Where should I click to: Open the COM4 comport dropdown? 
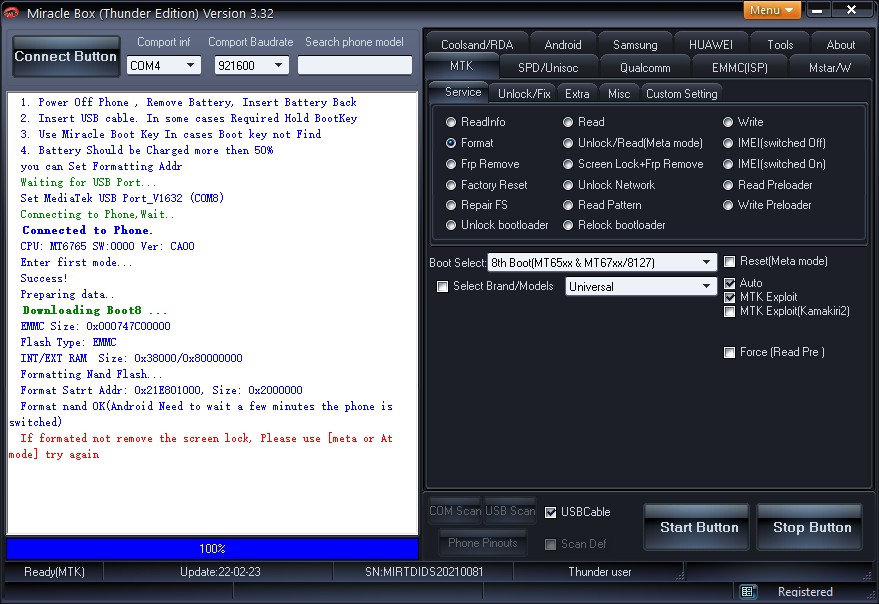[x=164, y=66]
